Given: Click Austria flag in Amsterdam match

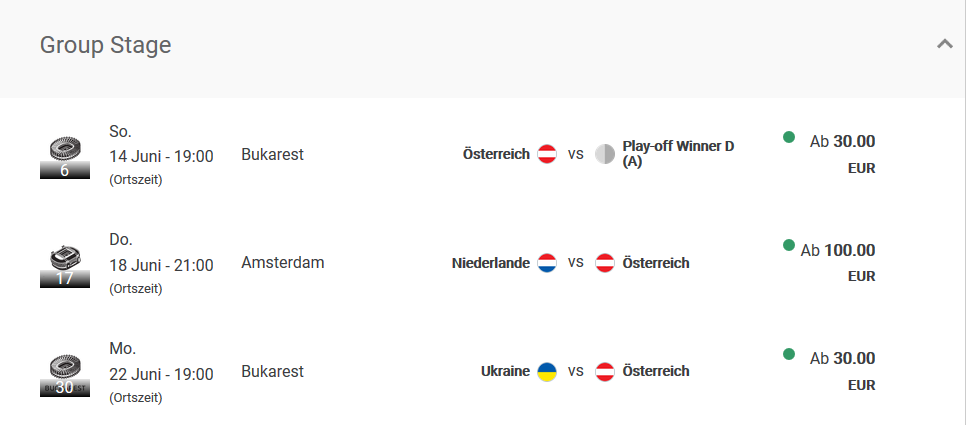Looking at the screenshot, I should pos(605,263).
